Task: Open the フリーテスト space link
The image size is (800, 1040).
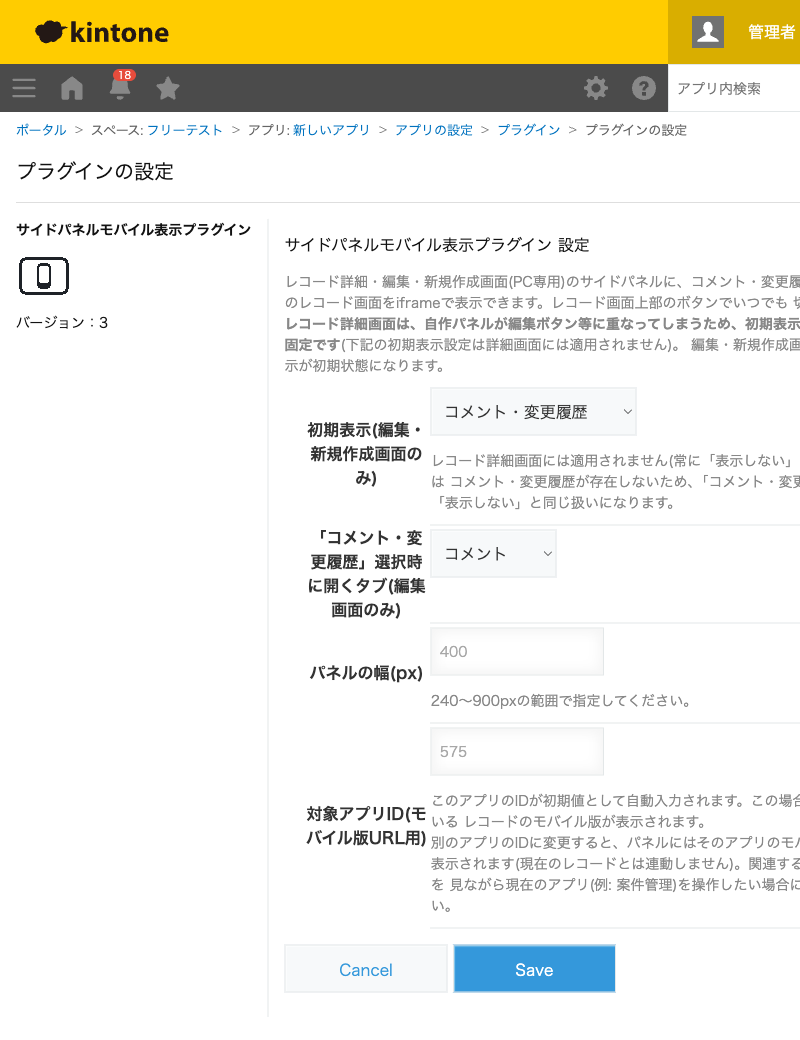Action: [x=184, y=130]
